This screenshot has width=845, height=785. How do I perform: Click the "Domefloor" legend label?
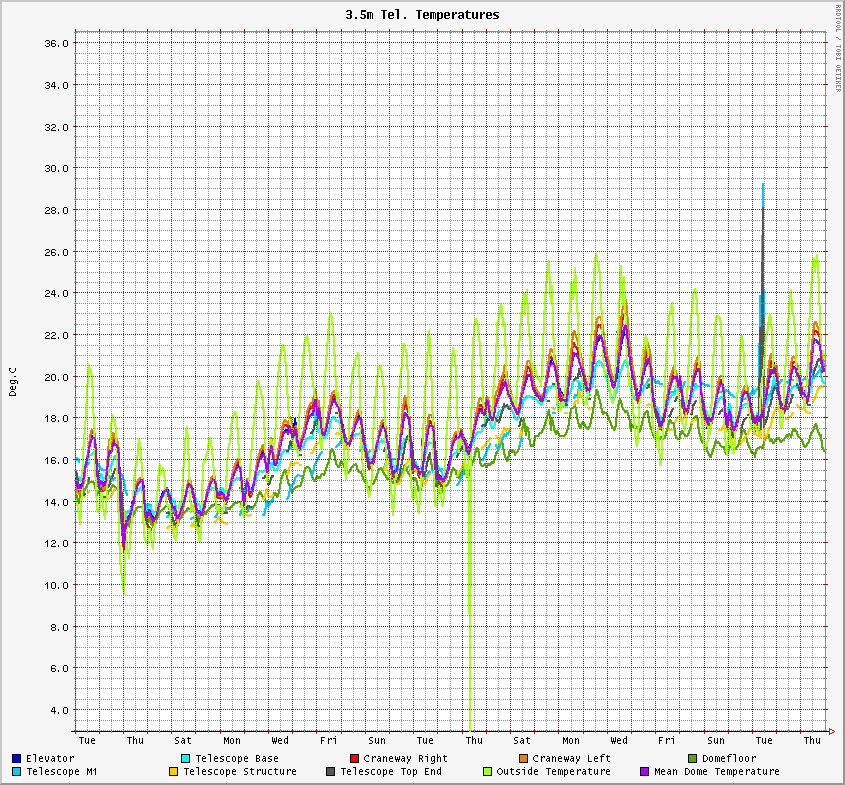[729, 759]
